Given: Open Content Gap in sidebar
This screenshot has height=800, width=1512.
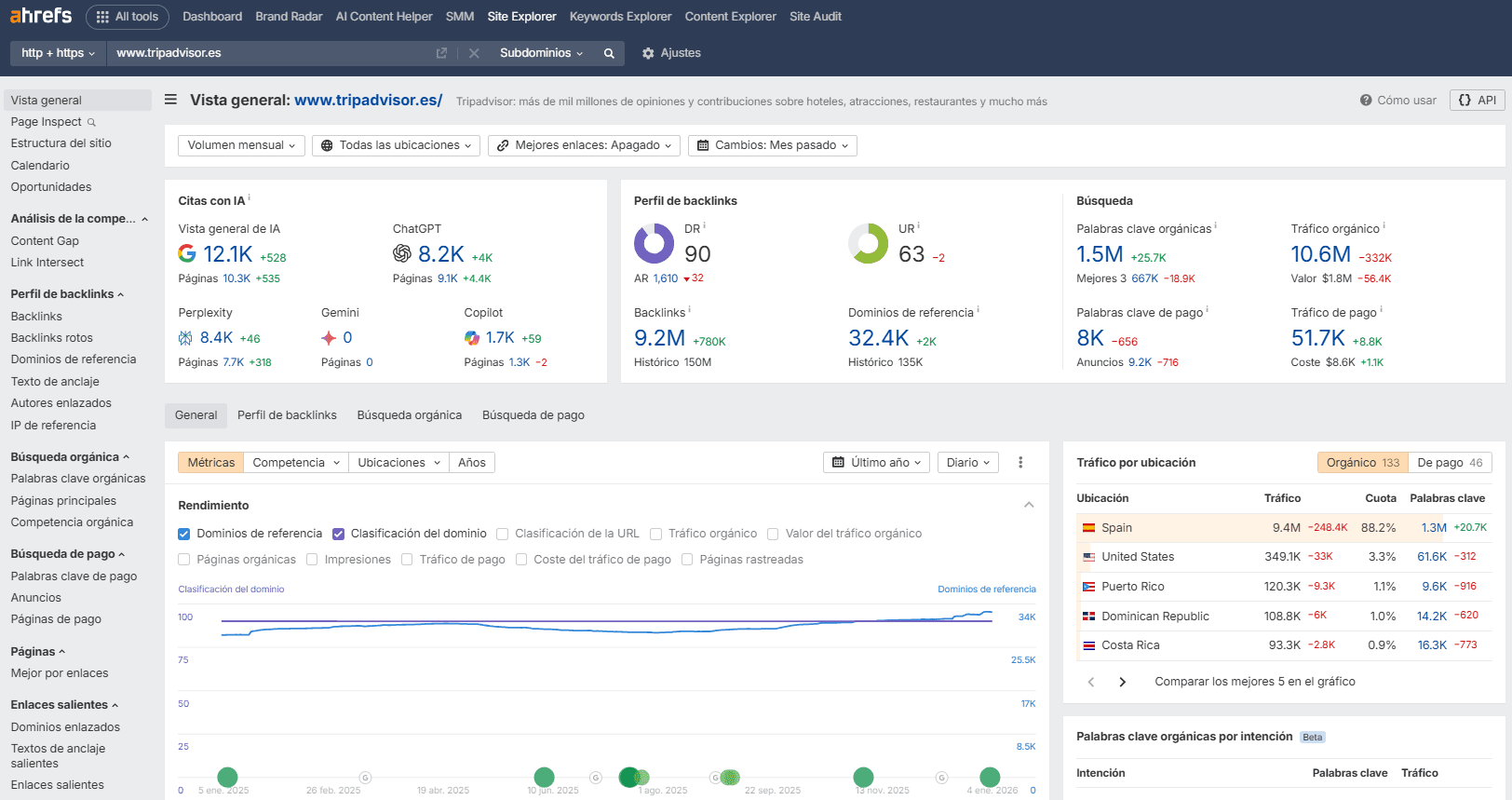Looking at the screenshot, I should pyautogui.click(x=45, y=241).
